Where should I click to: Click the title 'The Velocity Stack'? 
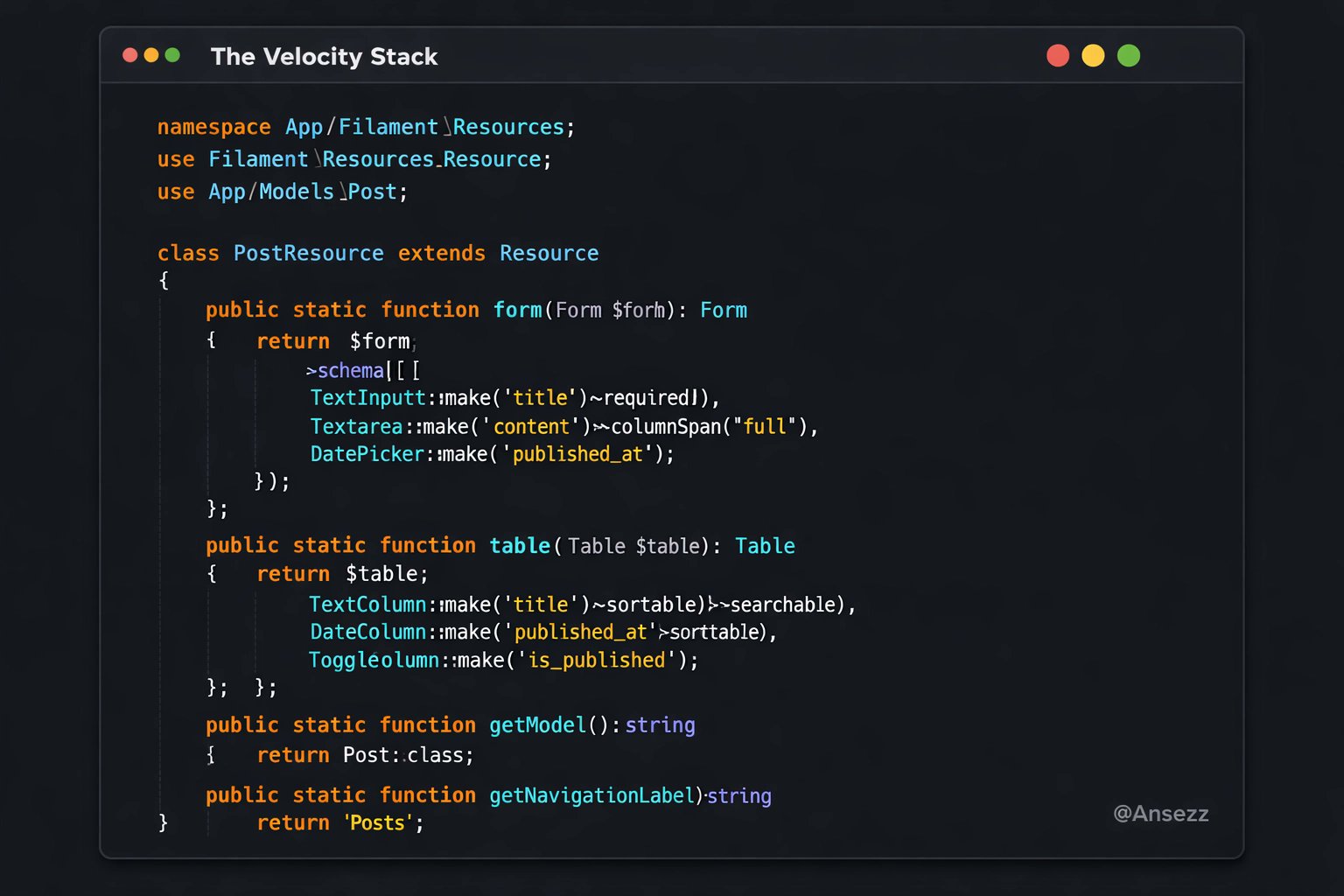tap(324, 57)
